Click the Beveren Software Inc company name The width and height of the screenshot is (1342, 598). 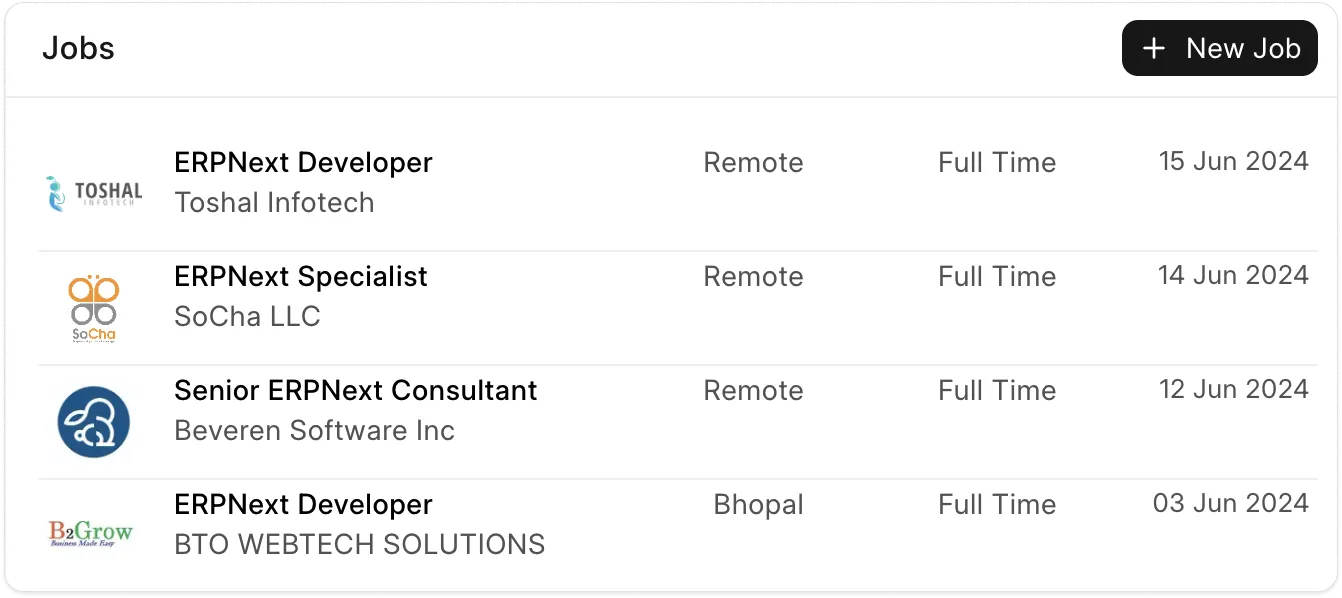(314, 430)
